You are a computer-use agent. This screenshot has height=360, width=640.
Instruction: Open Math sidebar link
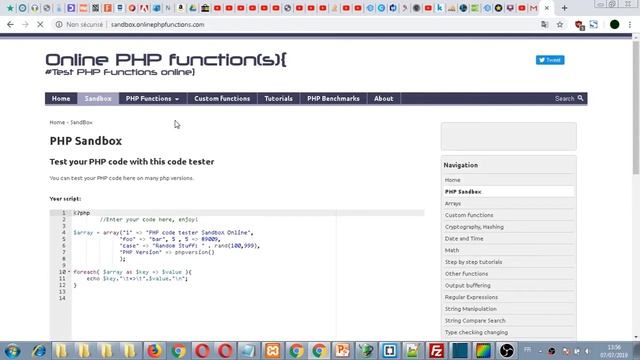pyautogui.click(x=451, y=250)
